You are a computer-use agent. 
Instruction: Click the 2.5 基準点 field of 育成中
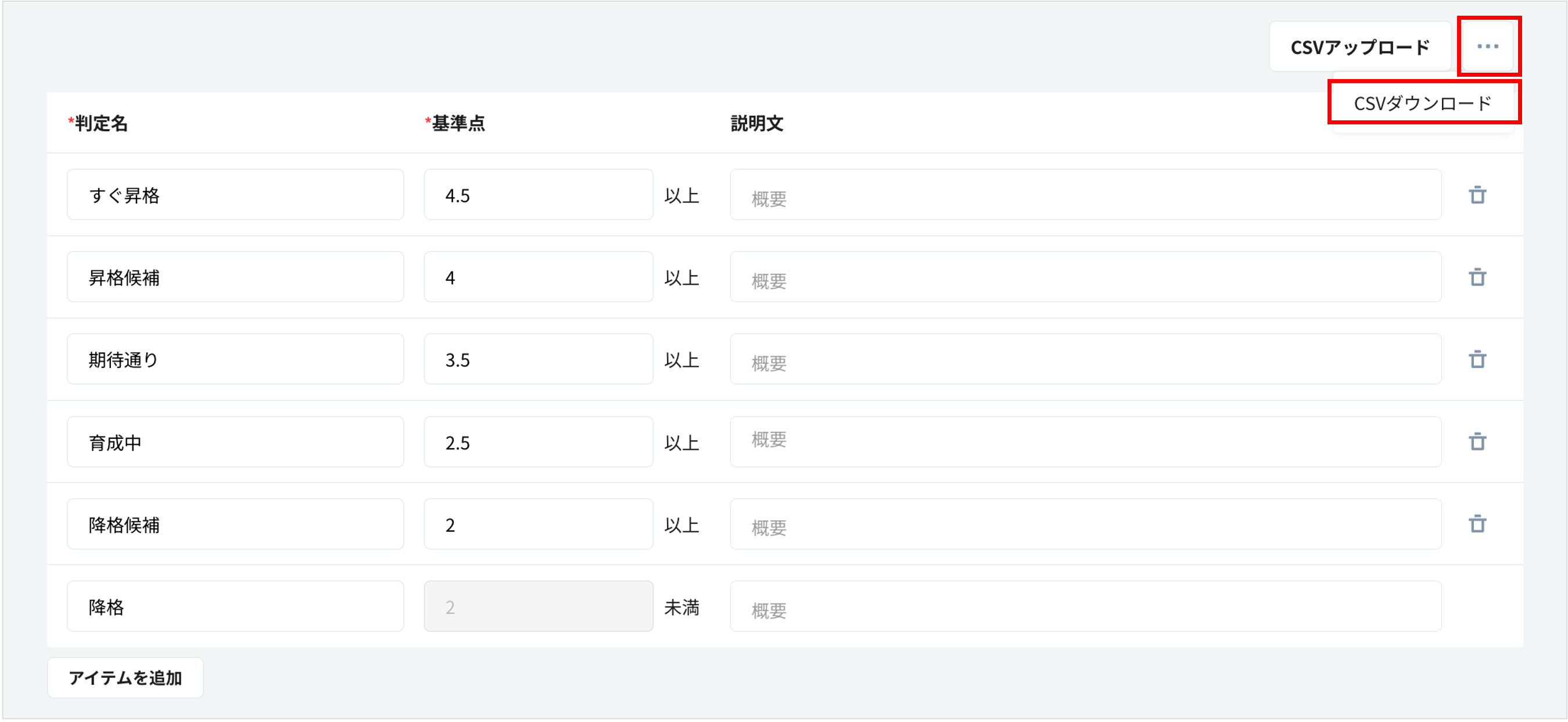[x=538, y=442]
